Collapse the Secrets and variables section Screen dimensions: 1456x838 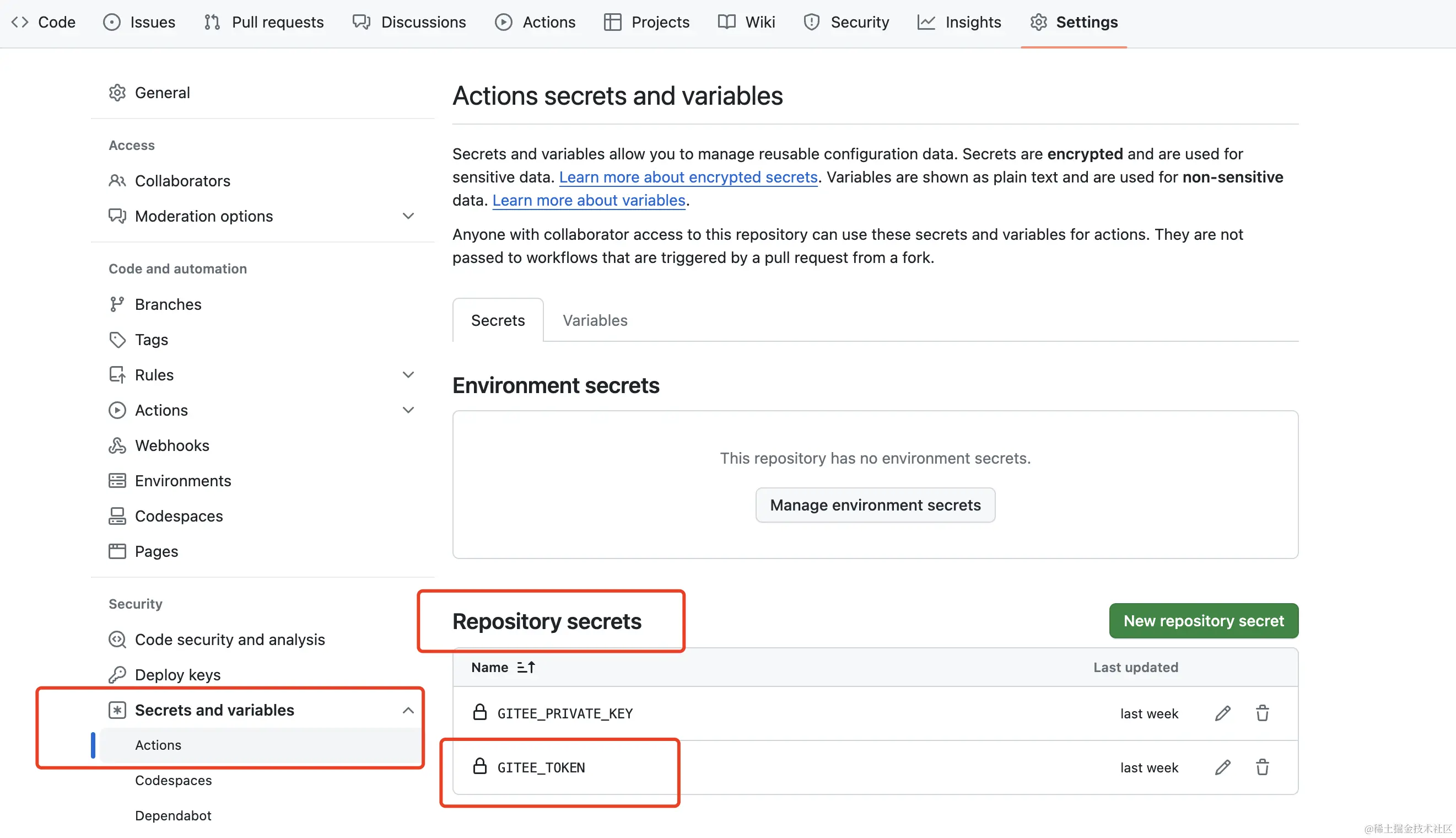coord(408,710)
